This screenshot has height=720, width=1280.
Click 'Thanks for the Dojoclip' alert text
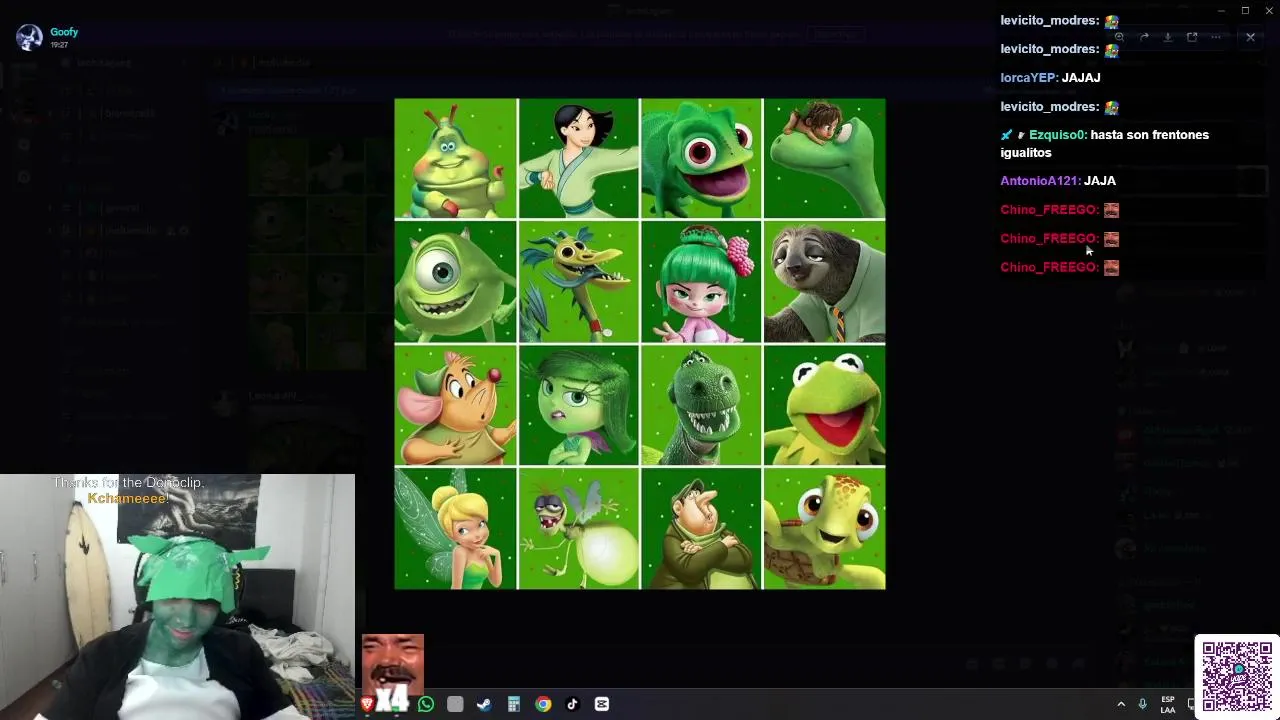(129, 483)
